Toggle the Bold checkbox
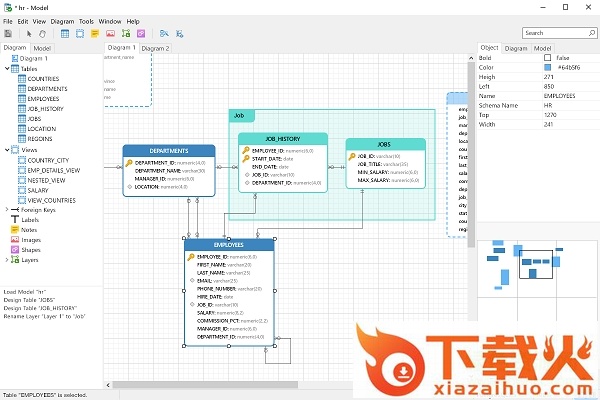Viewport: 600px width, 400px height. click(x=548, y=58)
